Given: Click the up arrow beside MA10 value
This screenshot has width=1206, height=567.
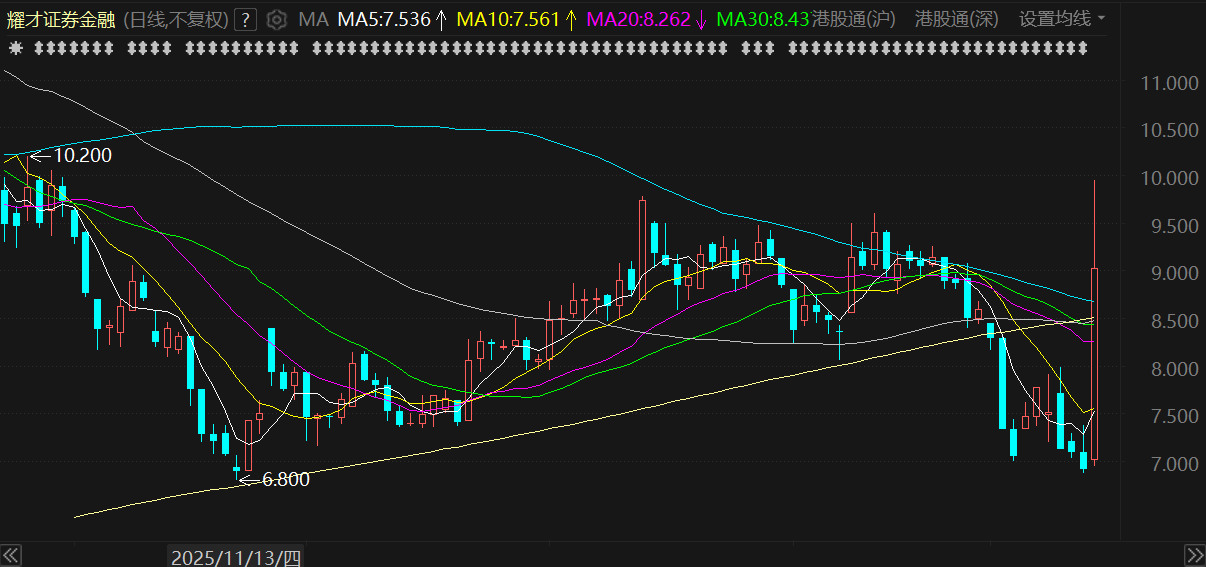Looking at the screenshot, I should click(571, 19).
